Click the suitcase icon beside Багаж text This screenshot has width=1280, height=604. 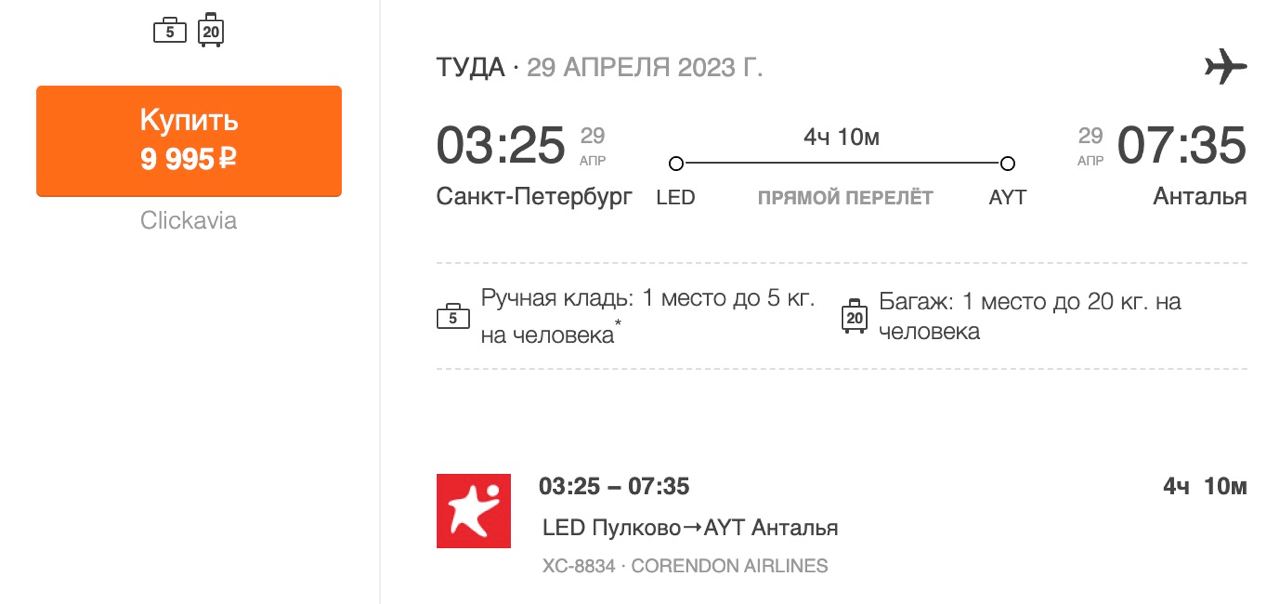click(854, 316)
